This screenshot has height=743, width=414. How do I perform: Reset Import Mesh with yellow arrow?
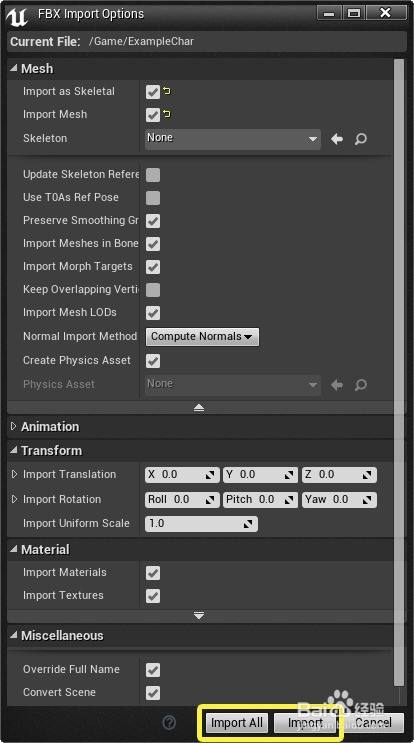(167, 114)
